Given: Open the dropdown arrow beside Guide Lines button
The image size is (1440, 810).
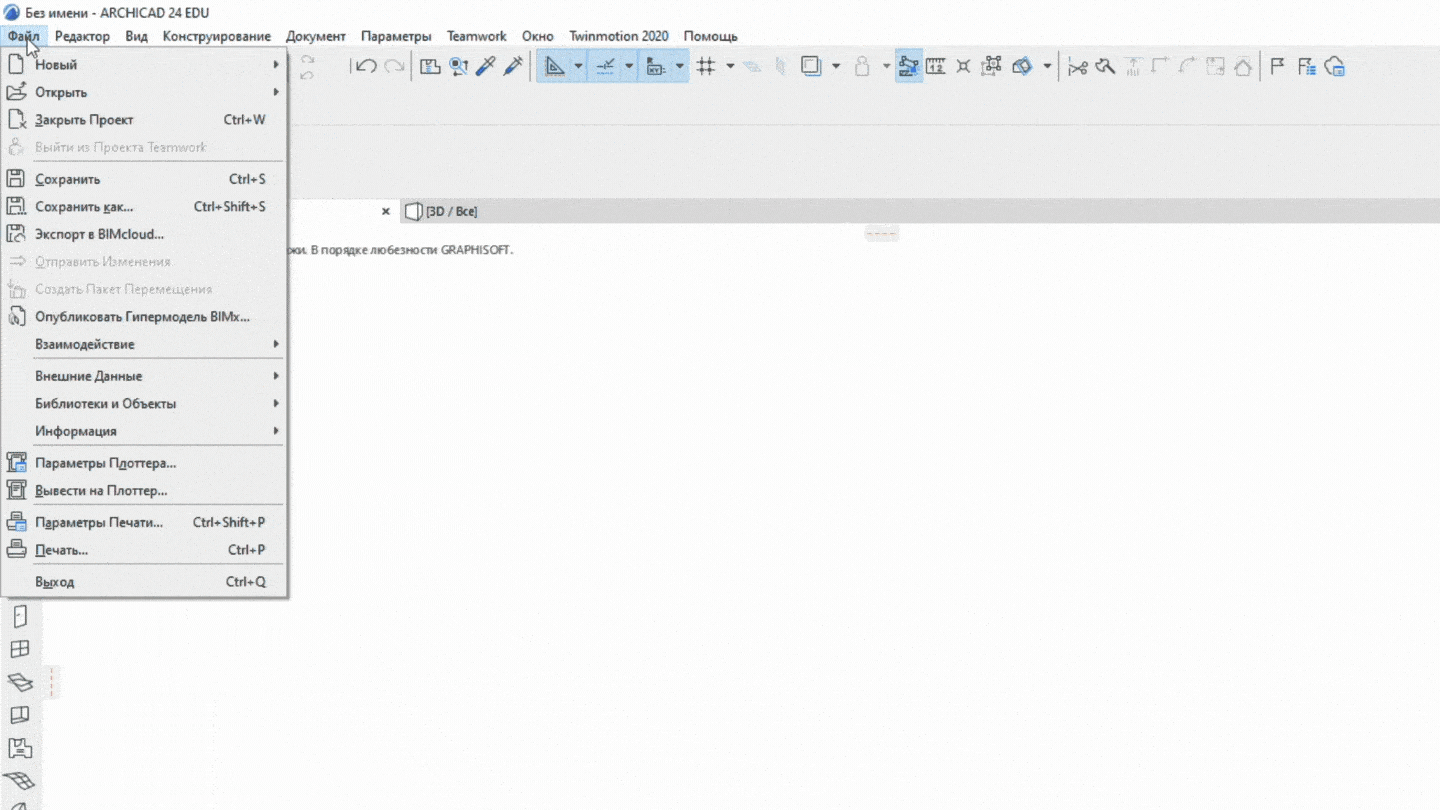Looking at the screenshot, I should [x=578, y=67].
